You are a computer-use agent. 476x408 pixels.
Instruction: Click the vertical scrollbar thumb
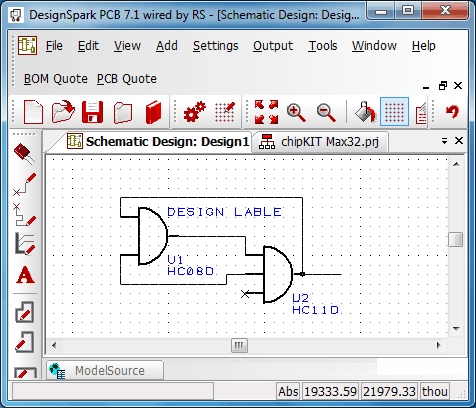coord(456,239)
